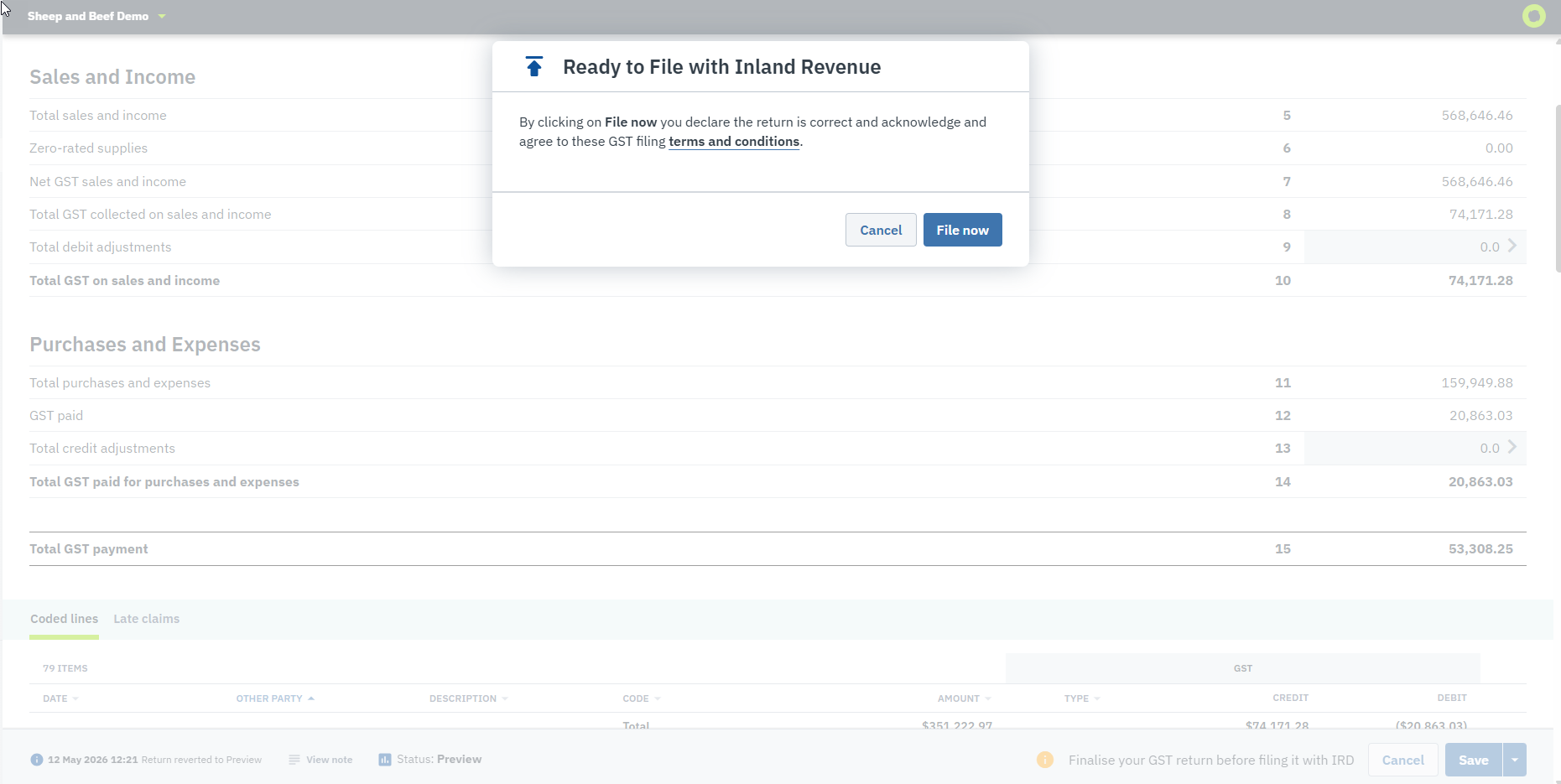Screen dimensions: 1561x784
Task: Click the View note icon
Action: click(x=294, y=760)
